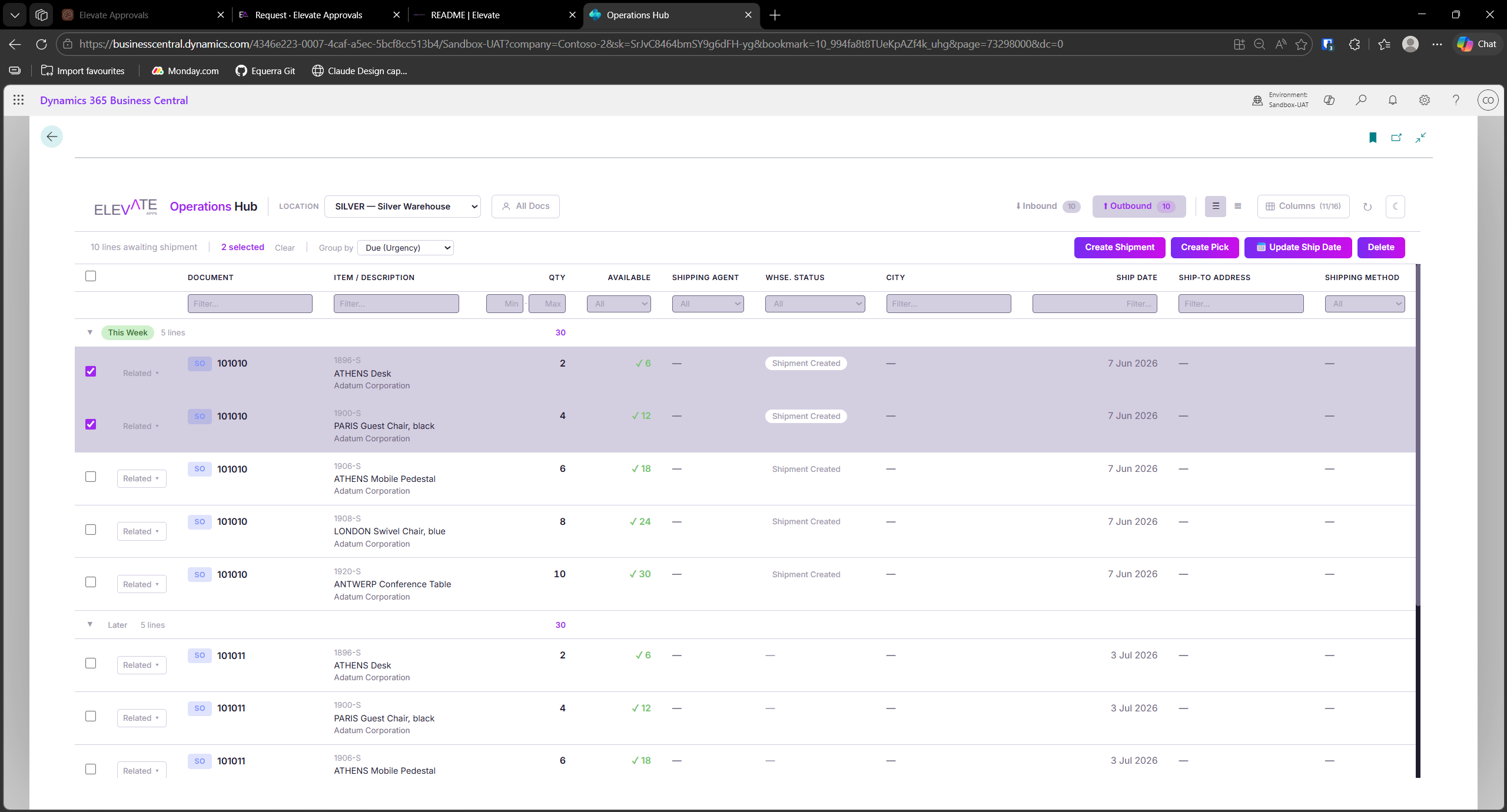Open the Business Central settings gear
This screenshot has height=812, width=1507.
click(x=1424, y=100)
